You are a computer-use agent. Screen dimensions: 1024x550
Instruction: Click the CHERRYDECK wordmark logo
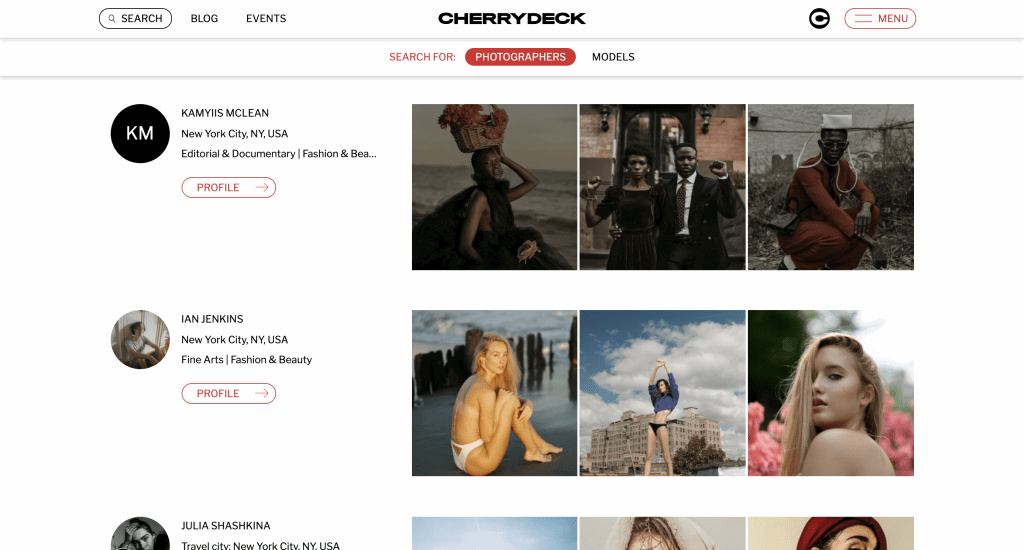[x=512, y=18]
